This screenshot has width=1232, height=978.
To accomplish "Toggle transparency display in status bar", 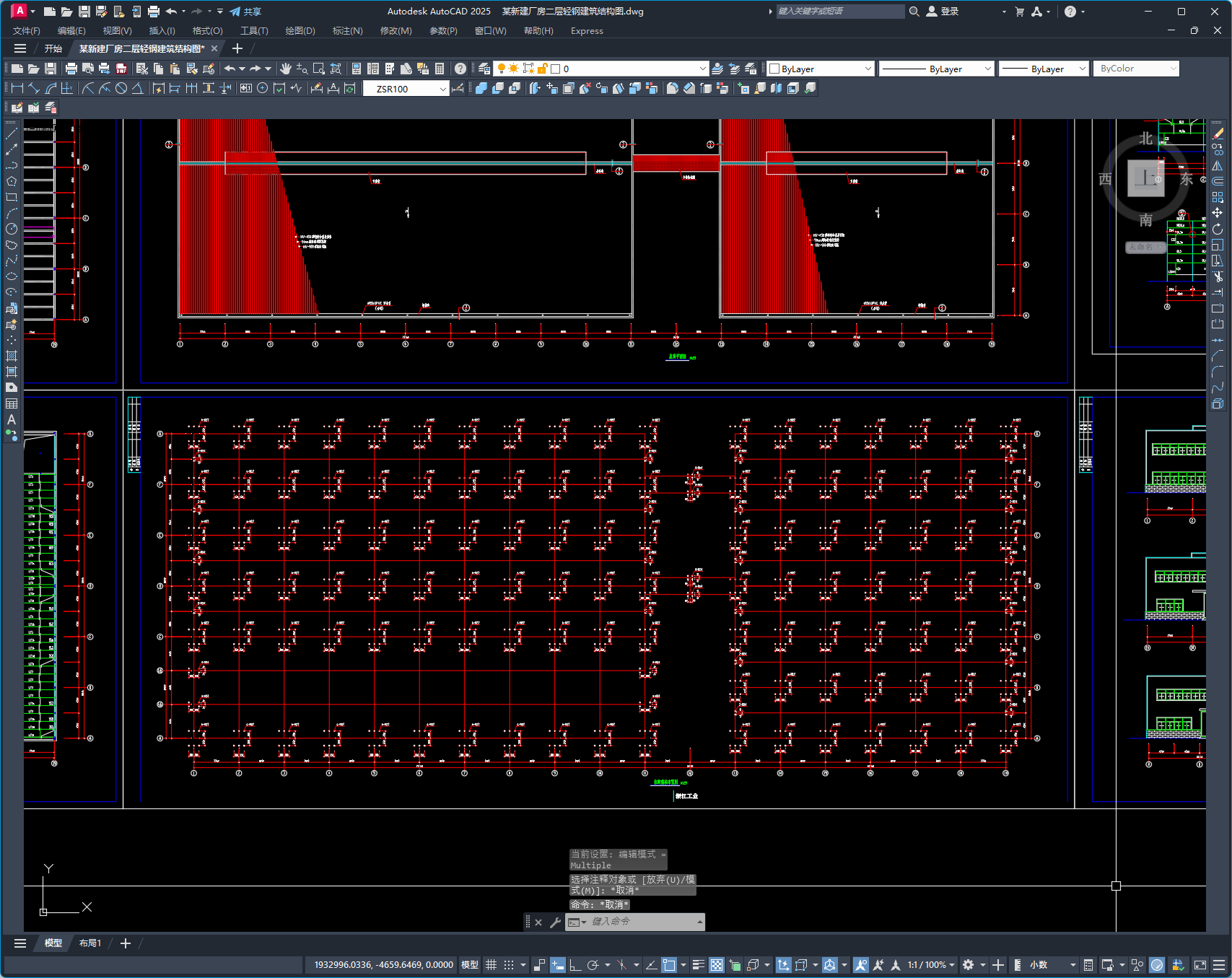I will point(717,965).
